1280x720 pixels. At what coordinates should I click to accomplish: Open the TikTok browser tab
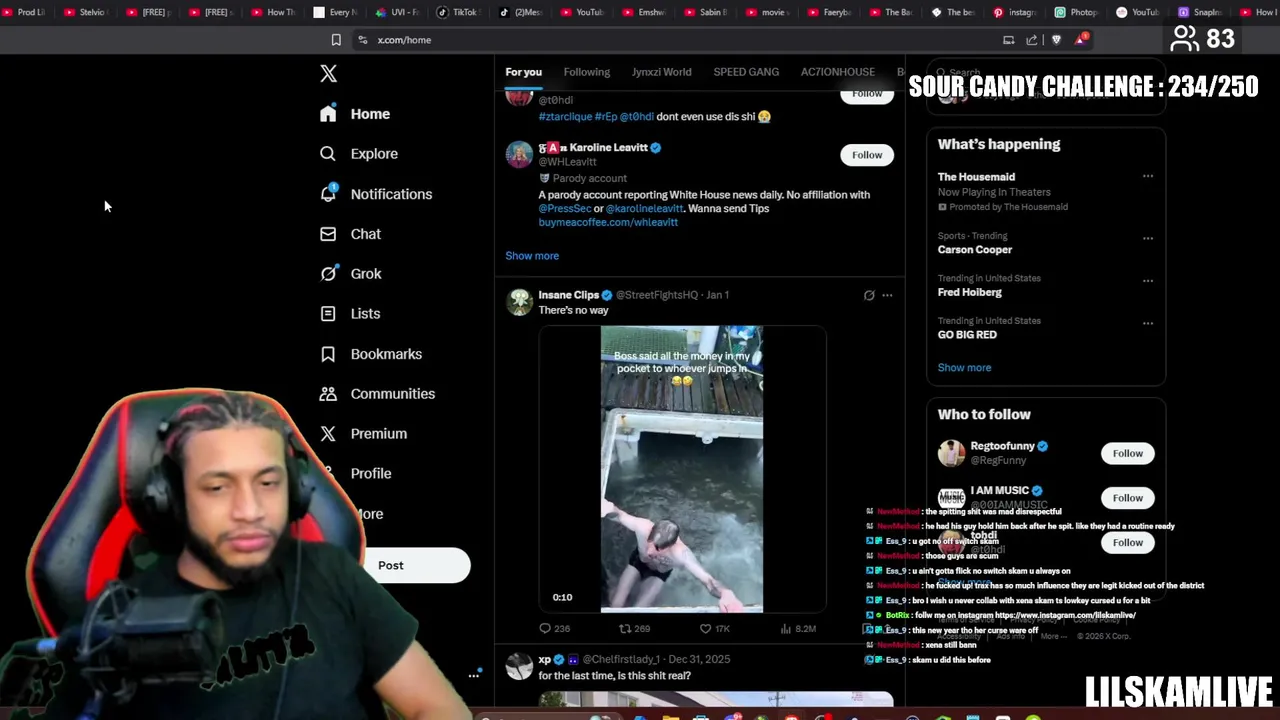click(457, 12)
